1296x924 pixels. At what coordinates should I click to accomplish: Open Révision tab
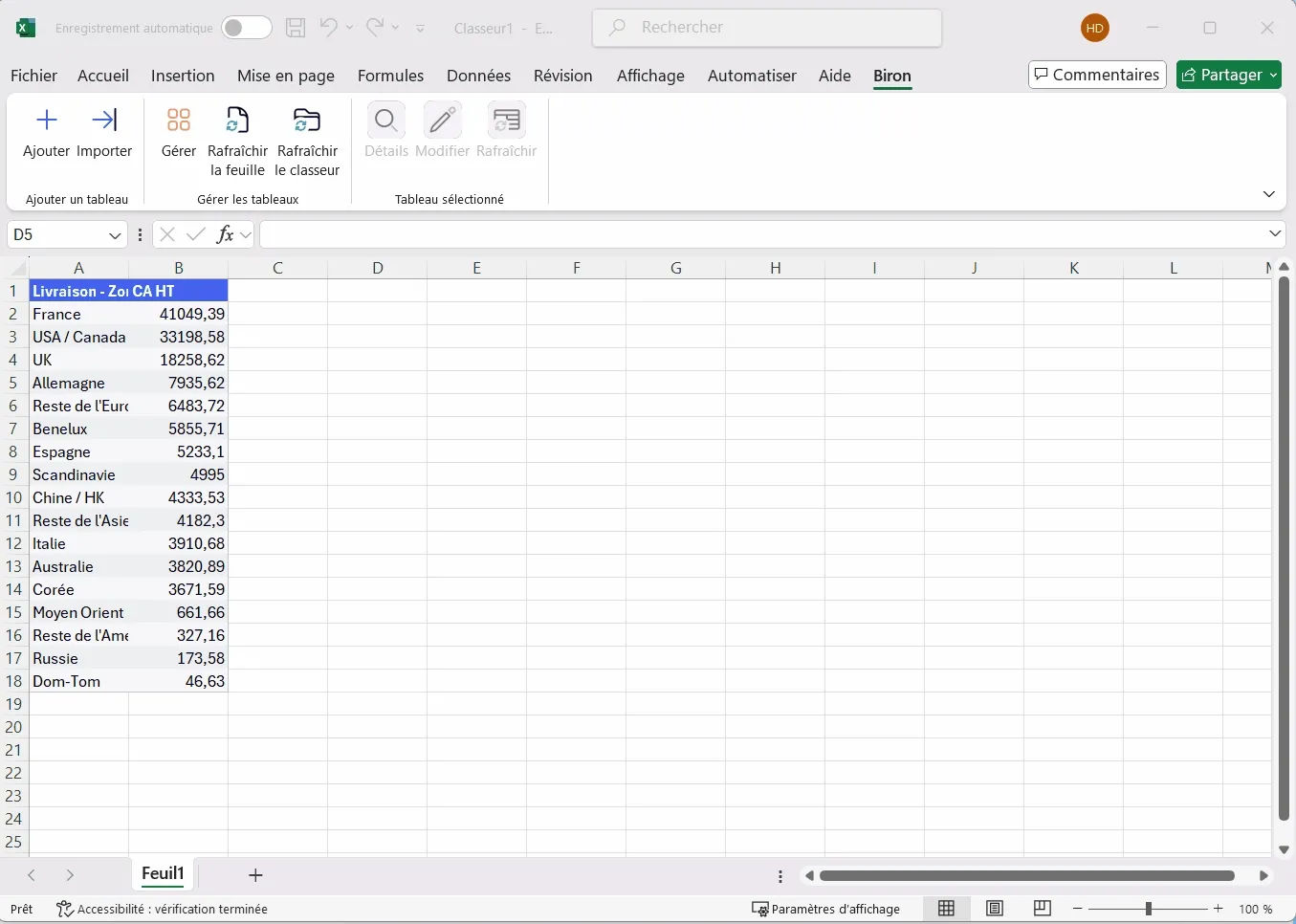(563, 76)
